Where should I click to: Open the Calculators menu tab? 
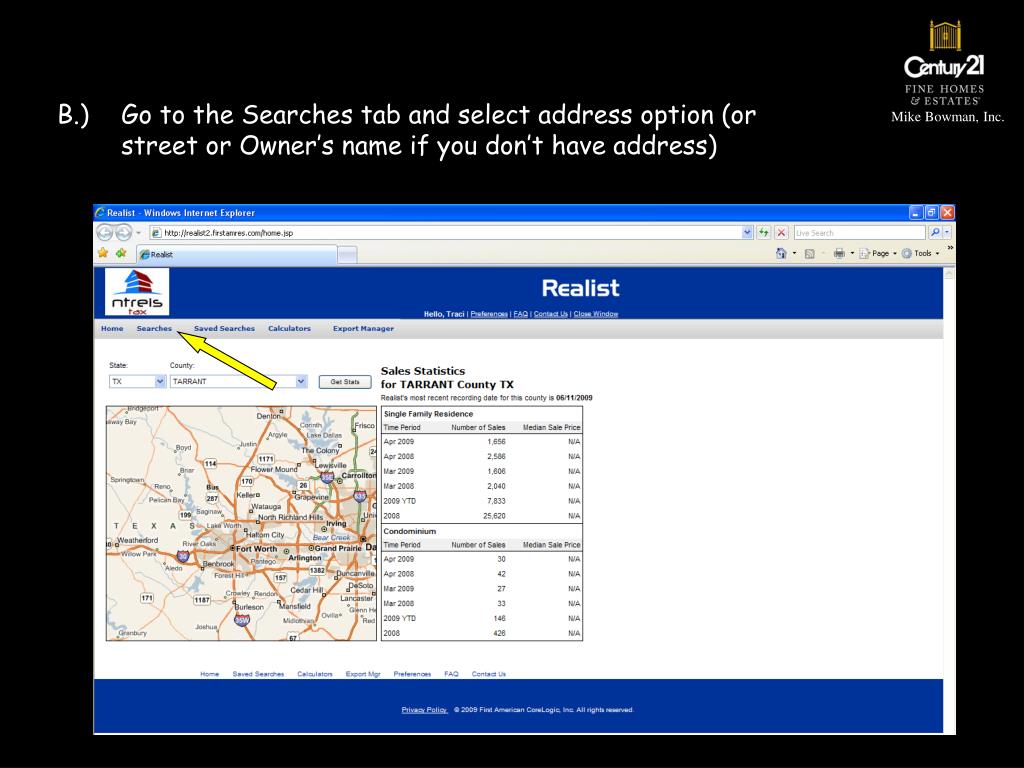289,328
